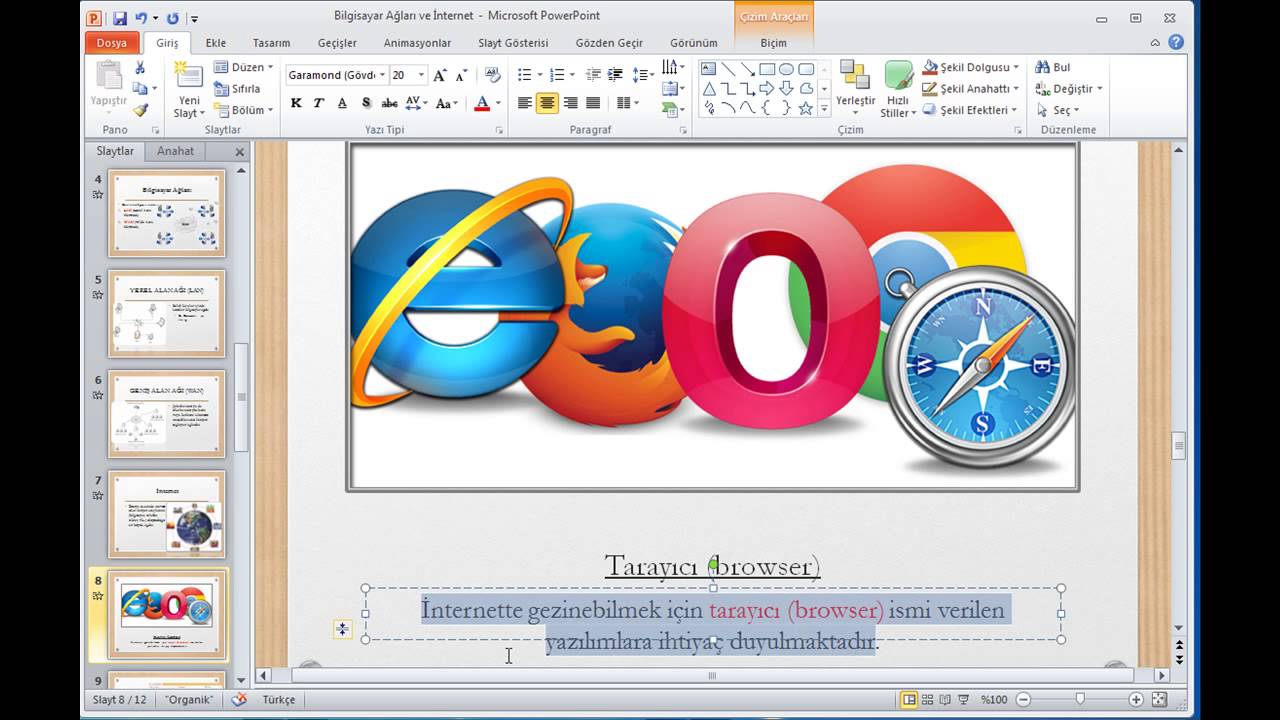Switch to Slide Sorter view in status bar
Image resolution: width=1280 pixels, height=720 pixels.
pos(927,700)
